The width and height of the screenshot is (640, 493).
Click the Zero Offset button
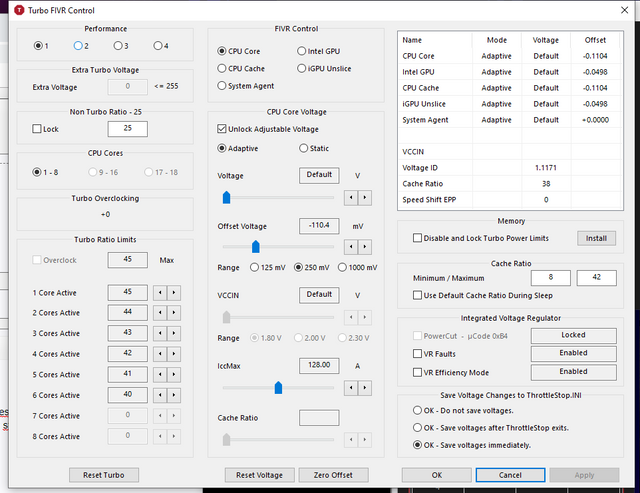pyautogui.click(x=334, y=475)
